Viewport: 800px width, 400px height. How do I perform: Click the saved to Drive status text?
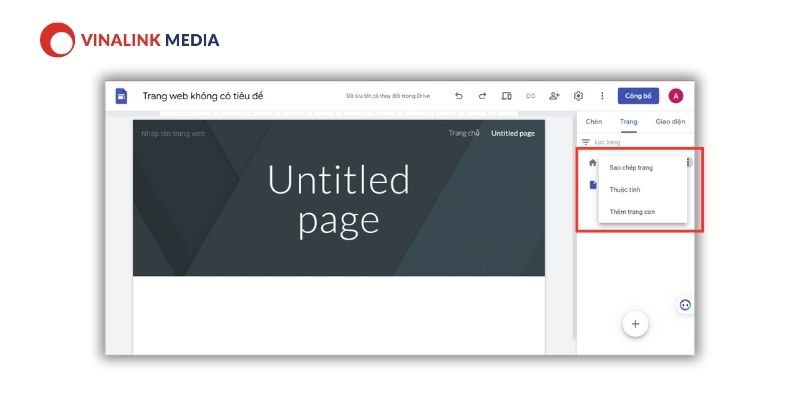[x=388, y=96]
